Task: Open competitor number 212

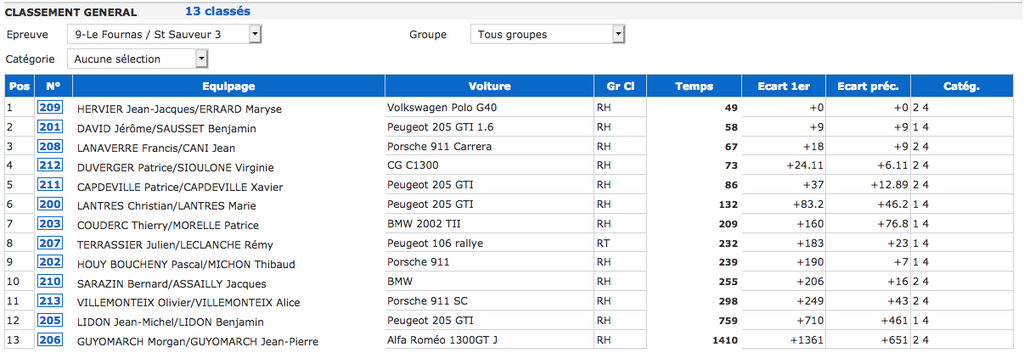Action: (50, 166)
